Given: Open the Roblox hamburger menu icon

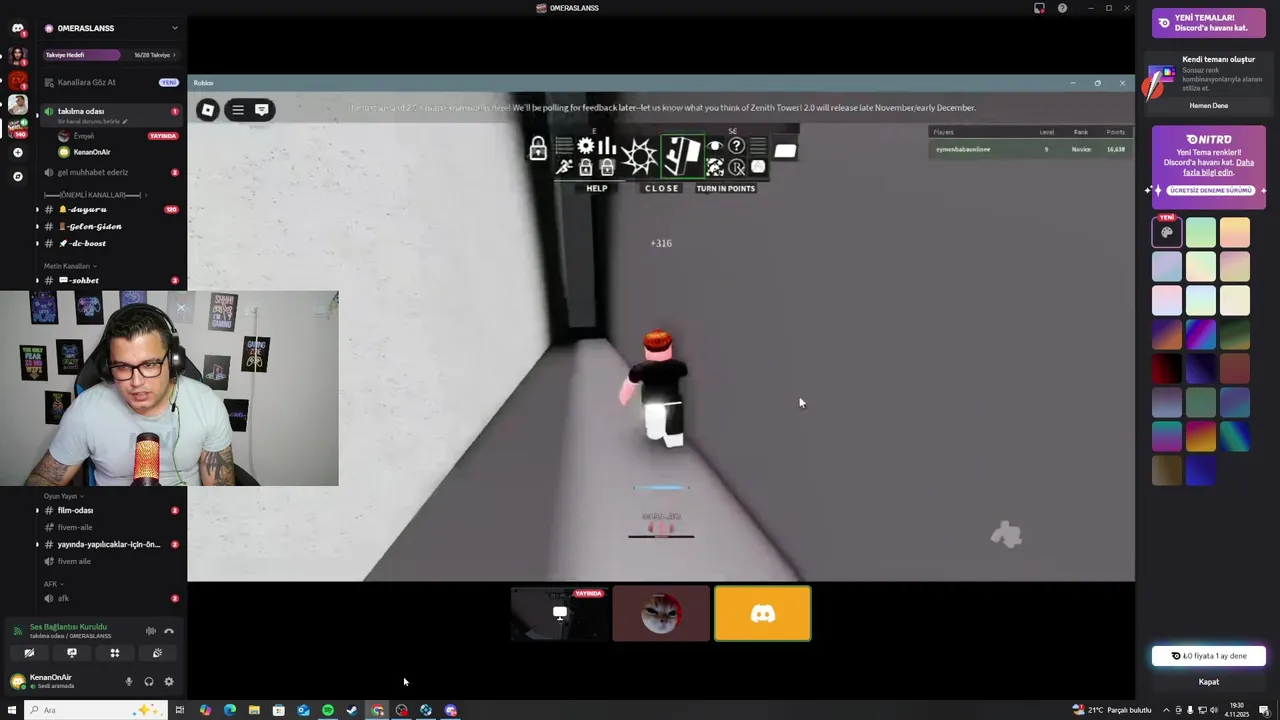Looking at the screenshot, I should [x=238, y=109].
